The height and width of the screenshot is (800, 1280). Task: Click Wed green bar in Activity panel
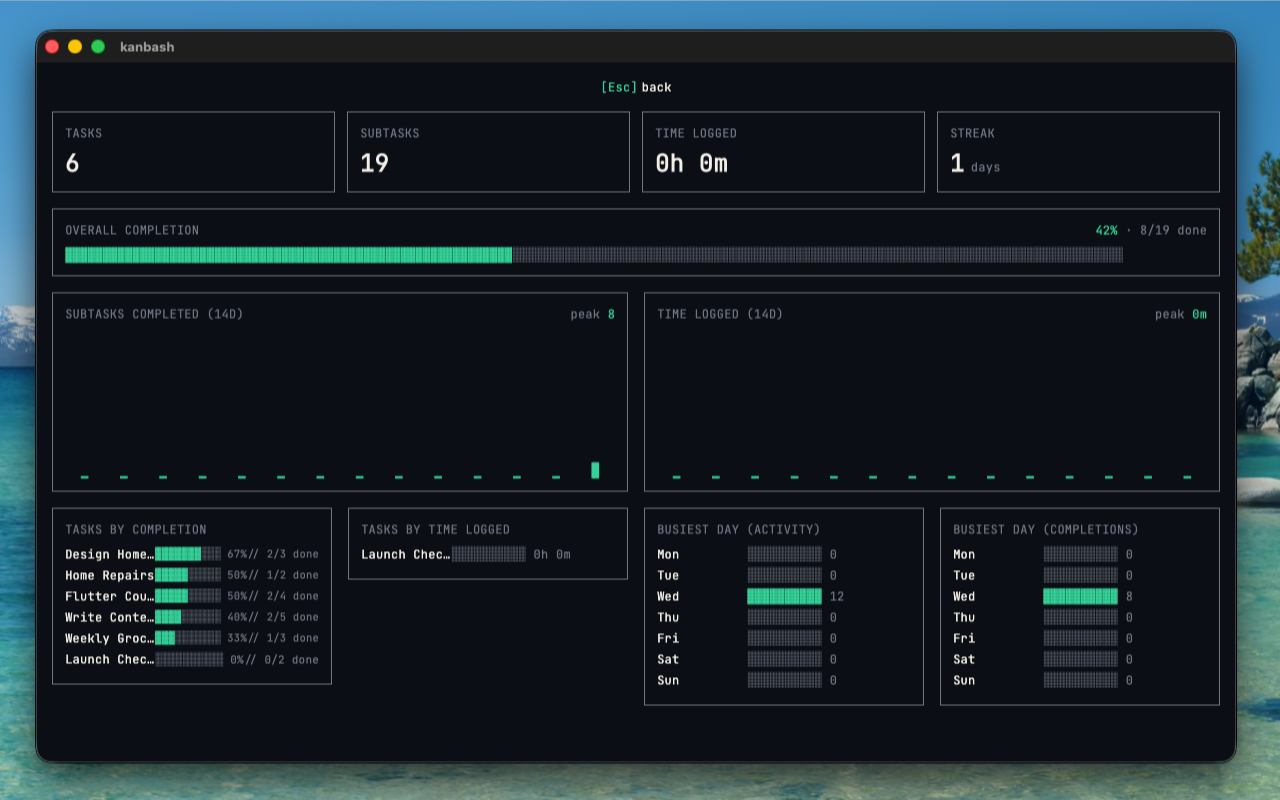point(784,596)
